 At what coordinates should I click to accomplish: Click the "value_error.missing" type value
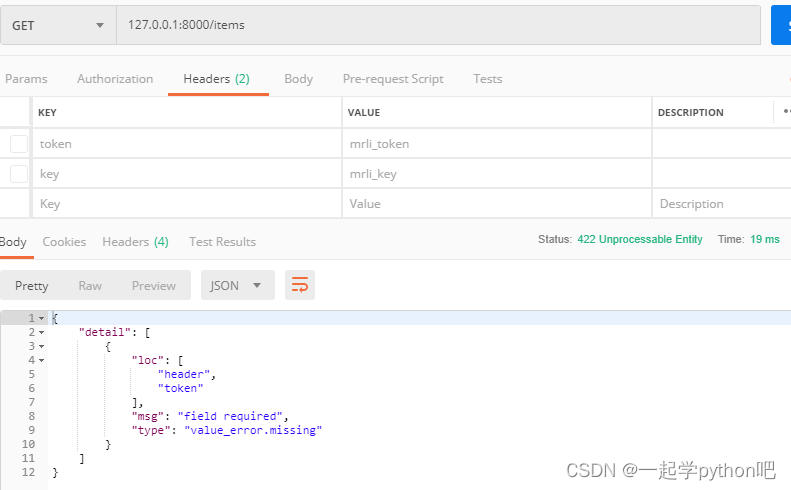pos(253,430)
